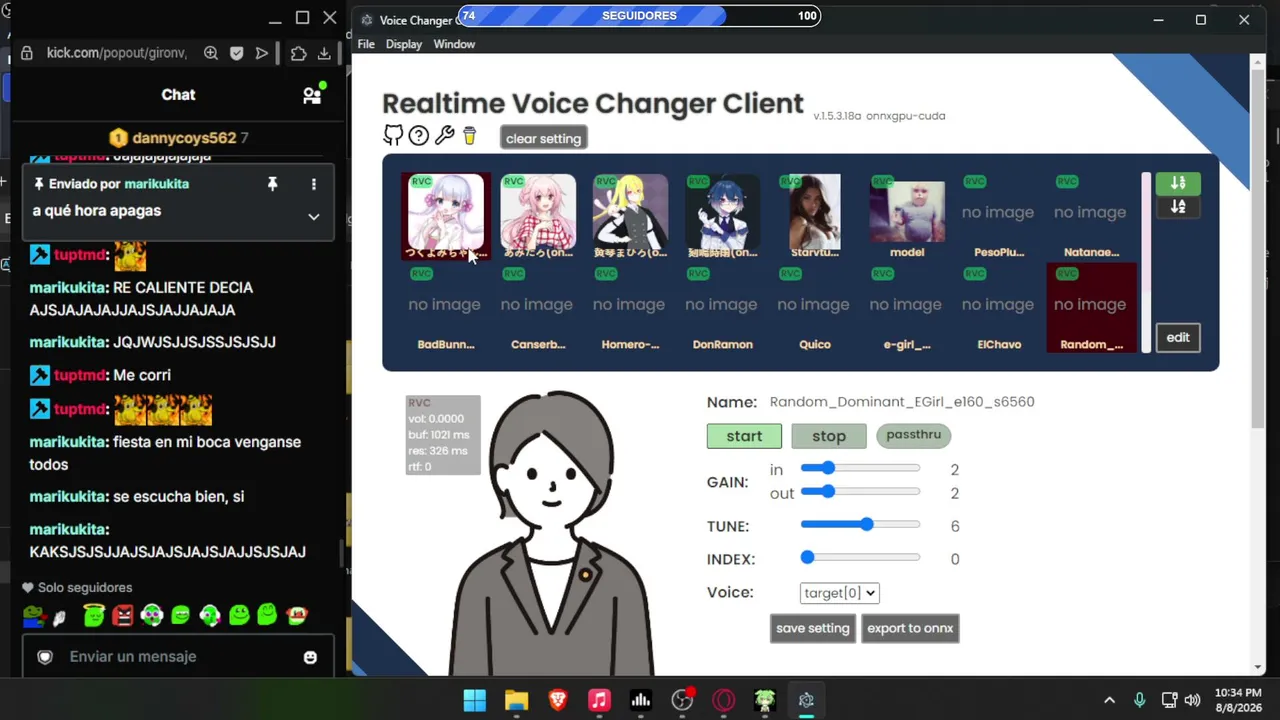Open File Explorer from taskbar
Screen dimensions: 1280x720
click(x=516, y=700)
